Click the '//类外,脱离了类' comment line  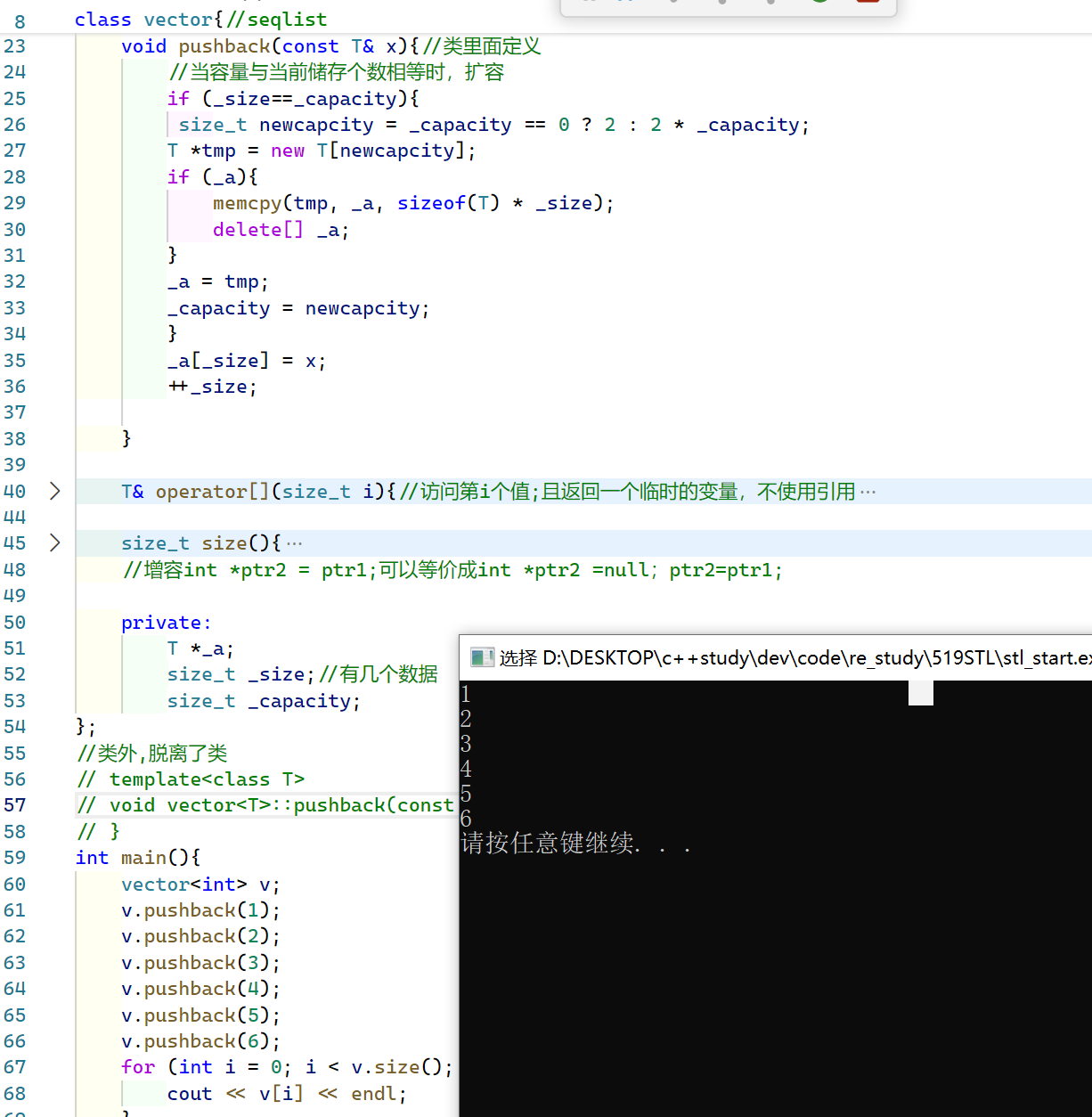[x=152, y=754]
